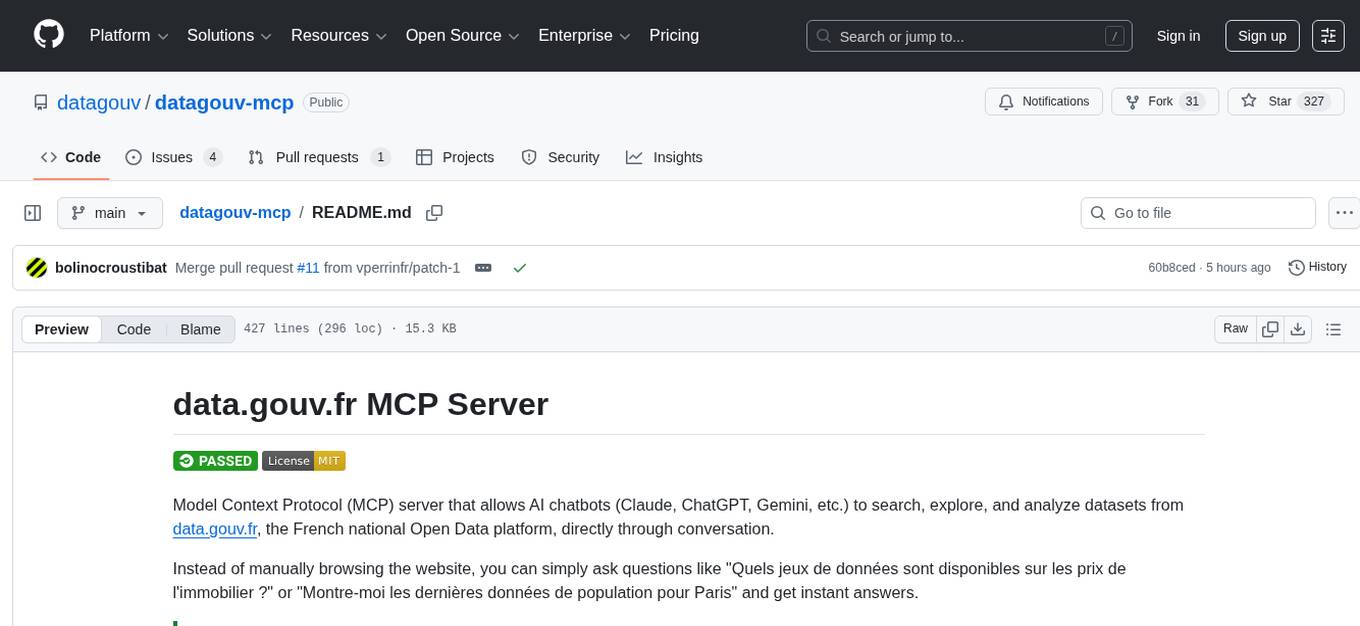The height and width of the screenshot is (626, 1360).
Task: Open the more options kebab menu
Action: click(1344, 212)
